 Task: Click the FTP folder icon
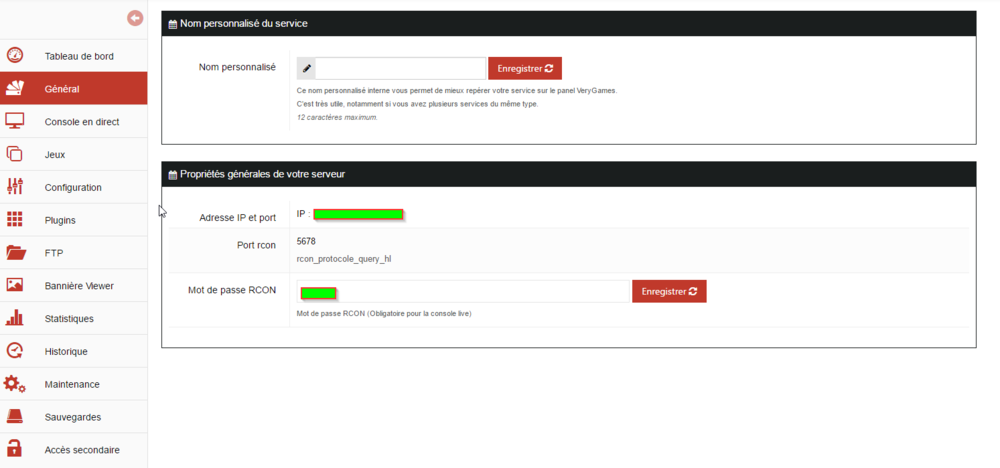point(15,253)
